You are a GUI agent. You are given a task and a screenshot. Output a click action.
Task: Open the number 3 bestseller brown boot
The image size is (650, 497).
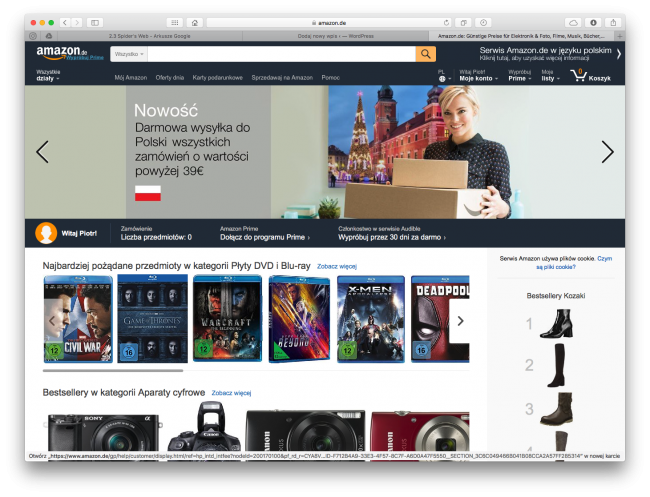[557, 409]
